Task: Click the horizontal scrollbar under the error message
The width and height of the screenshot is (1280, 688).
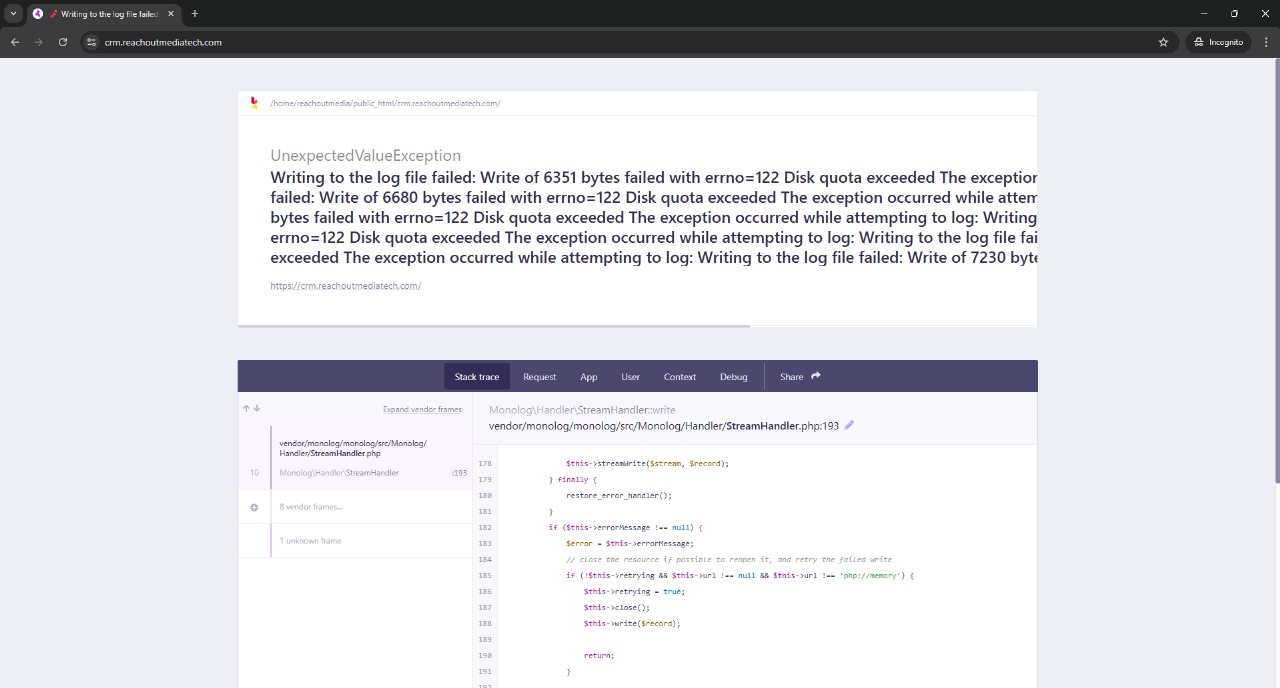Action: pyautogui.click(x=493, y=326)
